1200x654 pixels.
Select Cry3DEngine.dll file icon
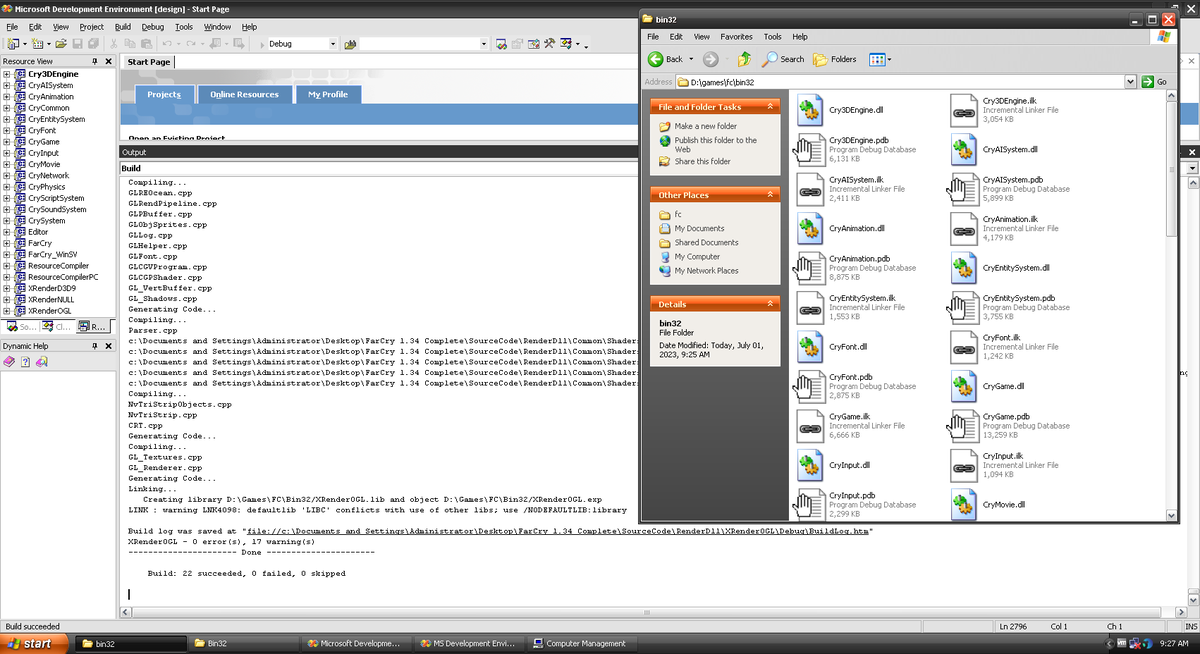click(810, 110)
